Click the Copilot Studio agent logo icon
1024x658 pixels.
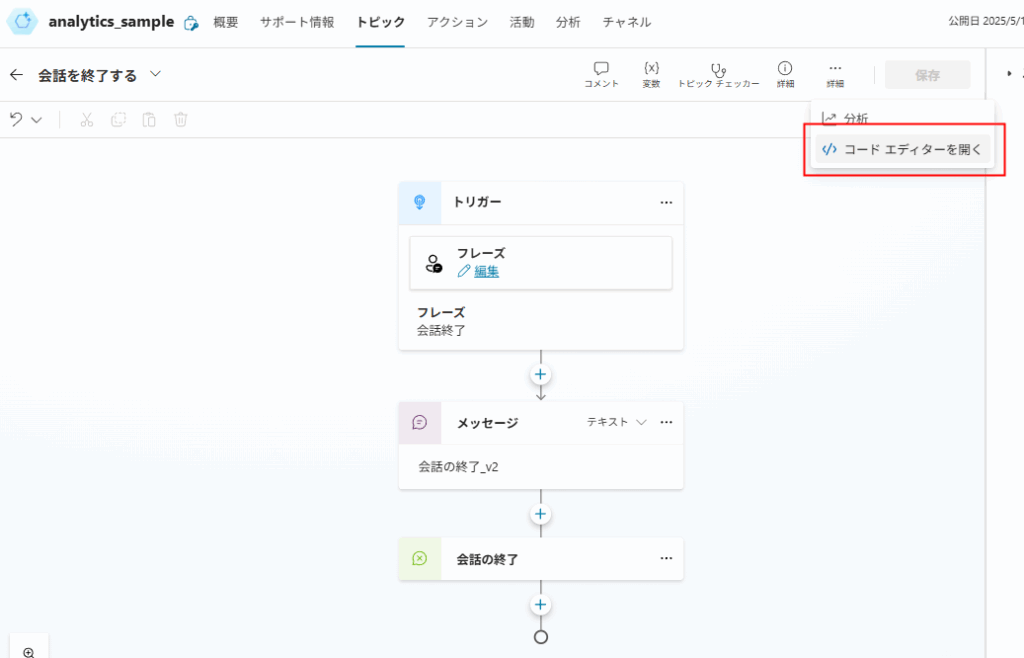click(x=22, y=22)
